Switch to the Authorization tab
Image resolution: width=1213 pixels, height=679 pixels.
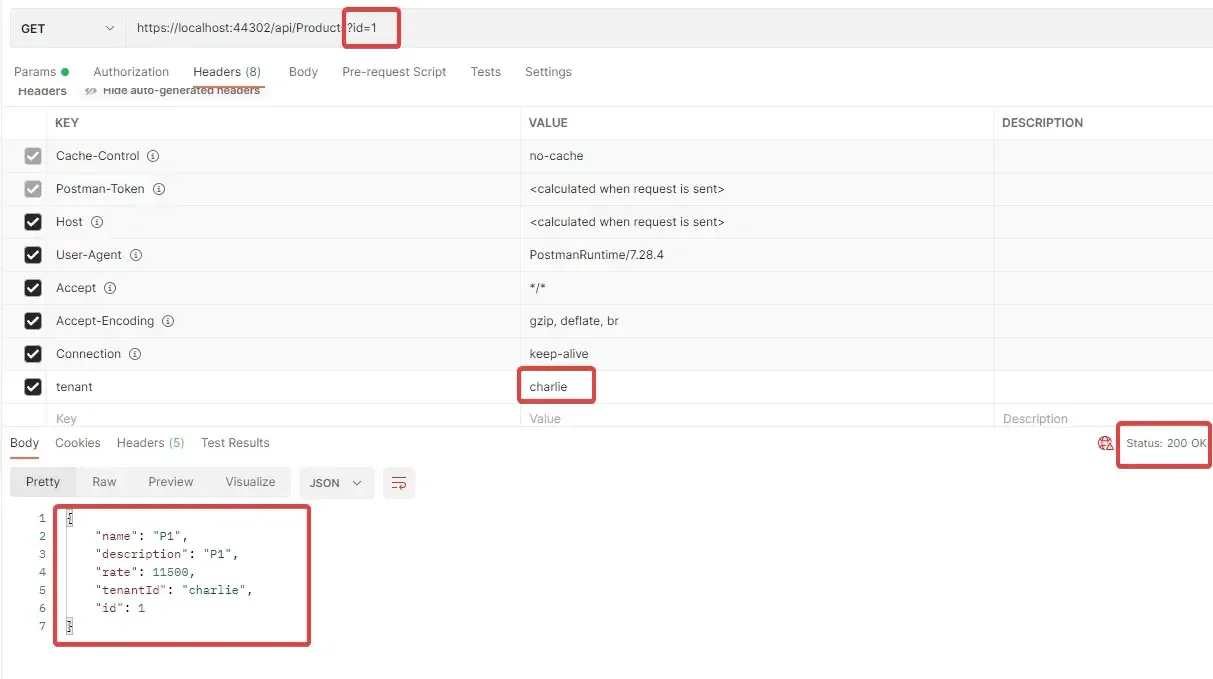click(x=131, y=71)
